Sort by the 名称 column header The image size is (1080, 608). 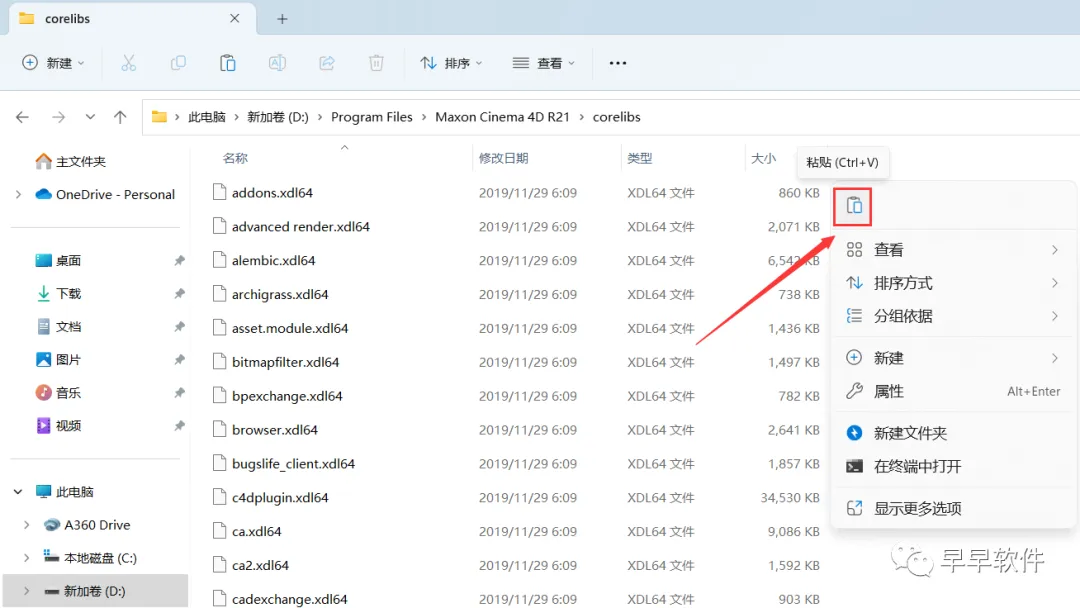[235, 158]
